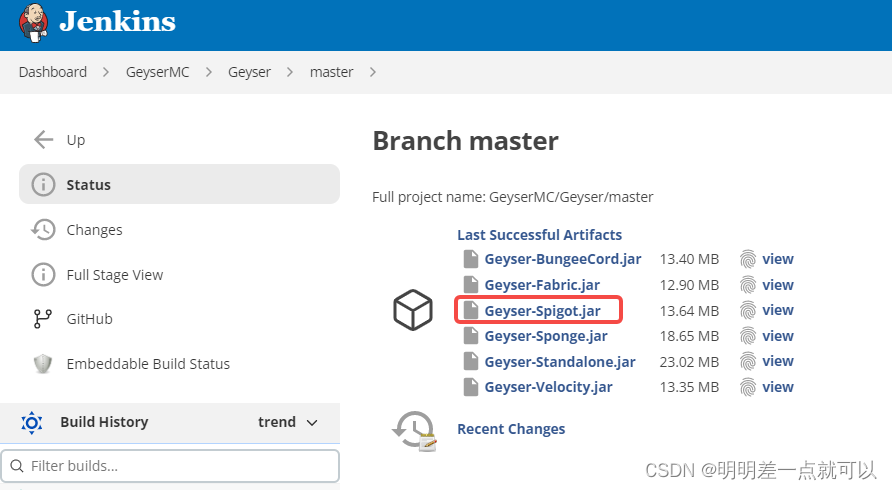This screenshot has height=490, width=892.
Task: Click the search magnifier in Filter builds
Action: click(17, 466)
